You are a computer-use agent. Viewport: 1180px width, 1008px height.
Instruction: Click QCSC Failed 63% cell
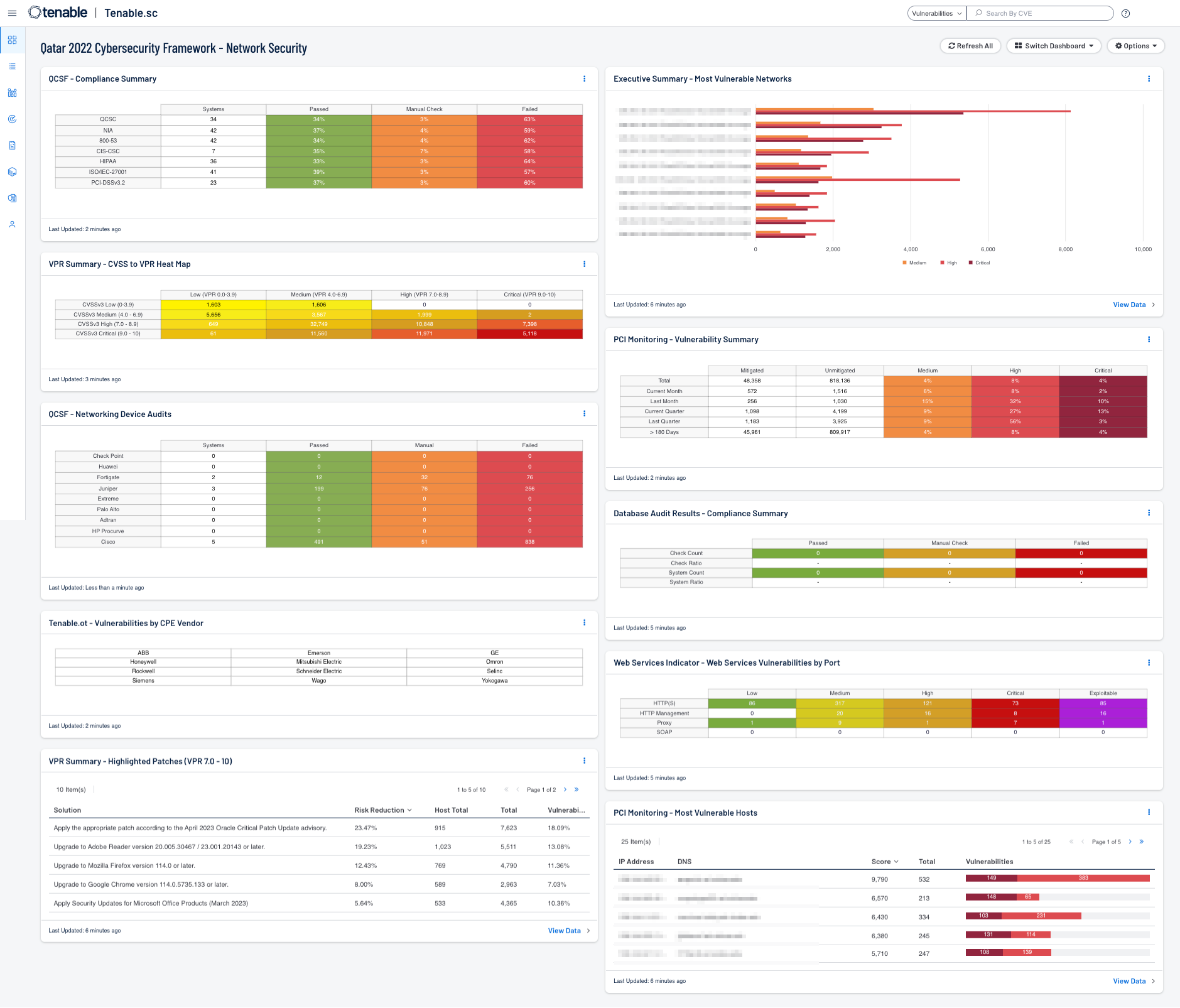click(x=529, y=119)
